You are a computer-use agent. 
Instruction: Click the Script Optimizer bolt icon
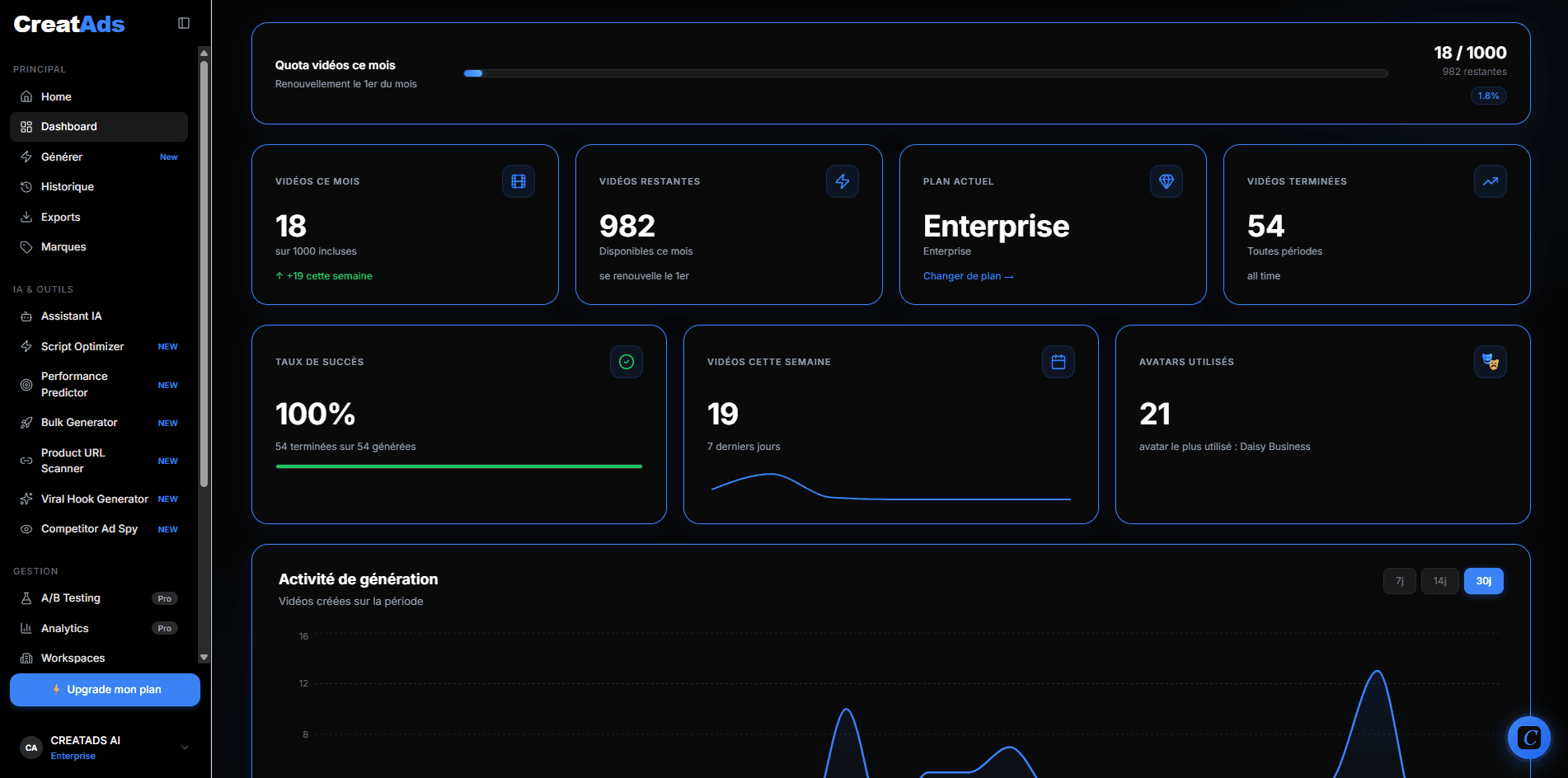point(26,346)
